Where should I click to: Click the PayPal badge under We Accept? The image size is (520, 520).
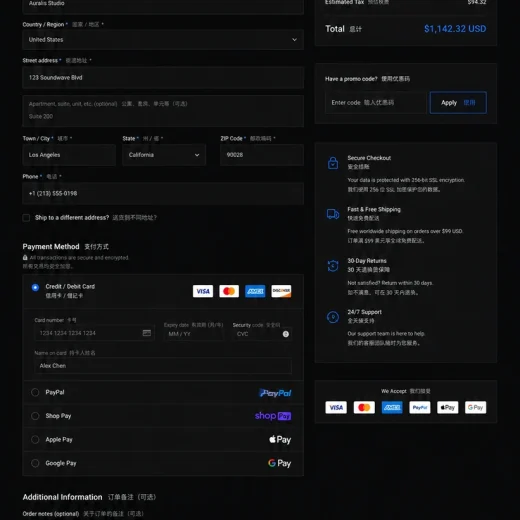click(420, 407)
